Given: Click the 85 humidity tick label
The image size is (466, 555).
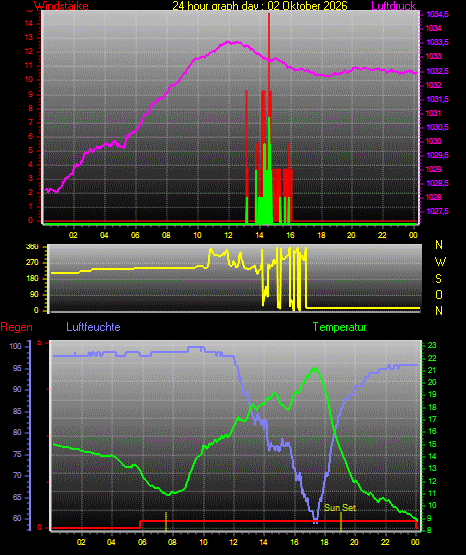Looking at the screenshot, I should (17, 411).
